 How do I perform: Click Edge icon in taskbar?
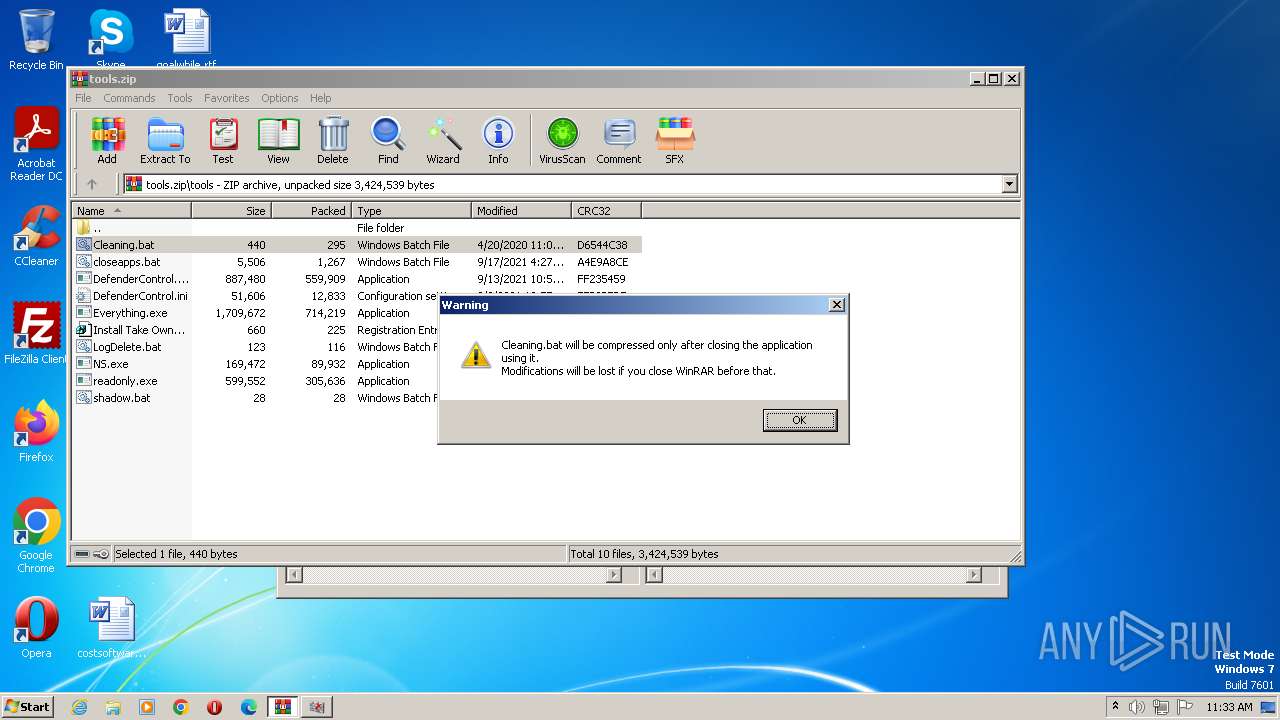(249, 707)
